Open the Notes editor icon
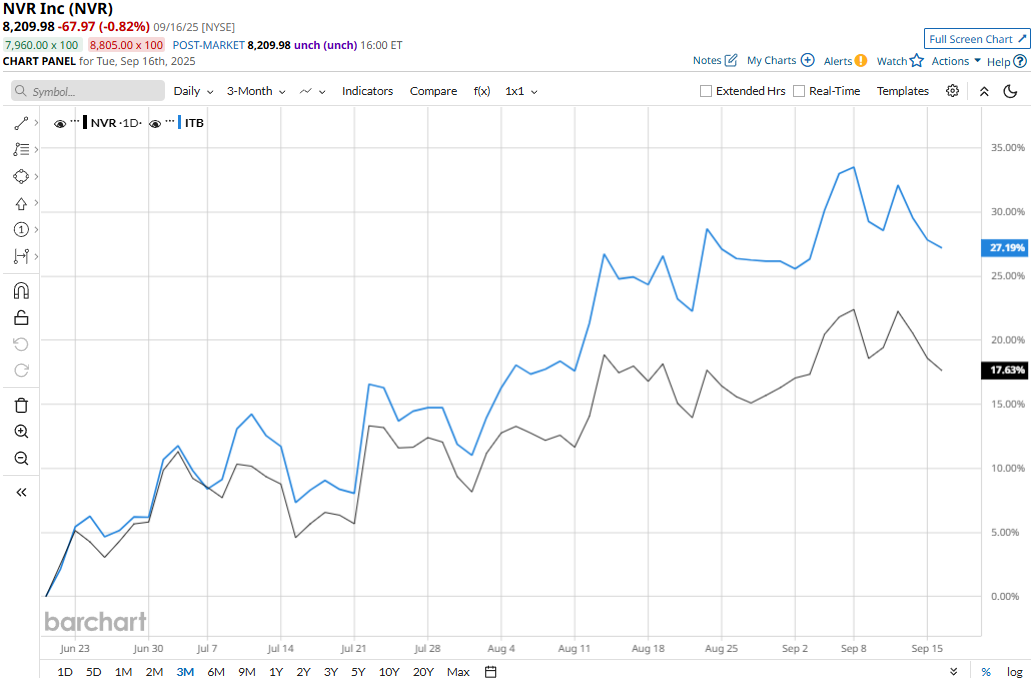The image size is (1032, 678). (x=731, y=60)
